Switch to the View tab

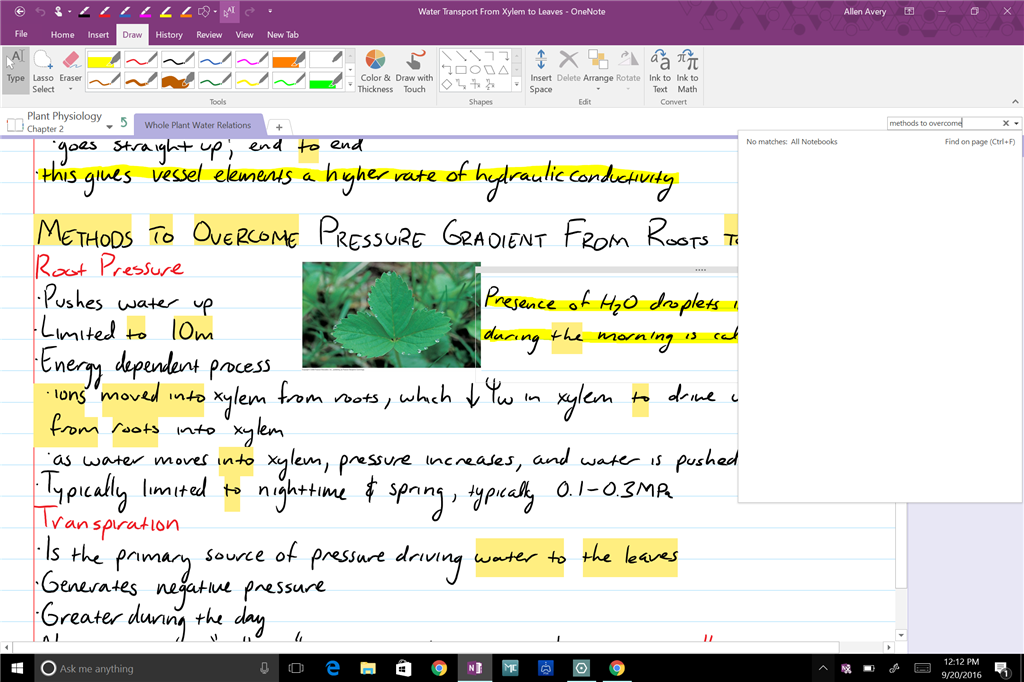244,35
